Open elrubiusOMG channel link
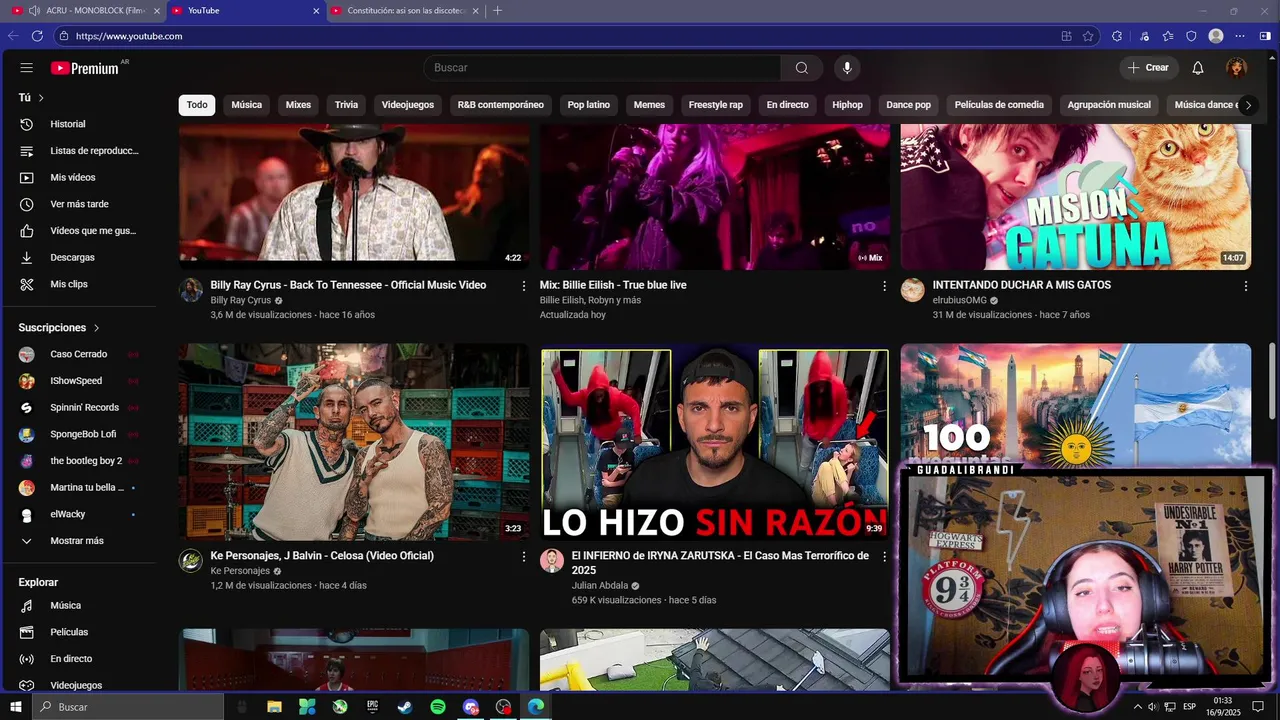The image size is (1280, 720). click(959, 300)
